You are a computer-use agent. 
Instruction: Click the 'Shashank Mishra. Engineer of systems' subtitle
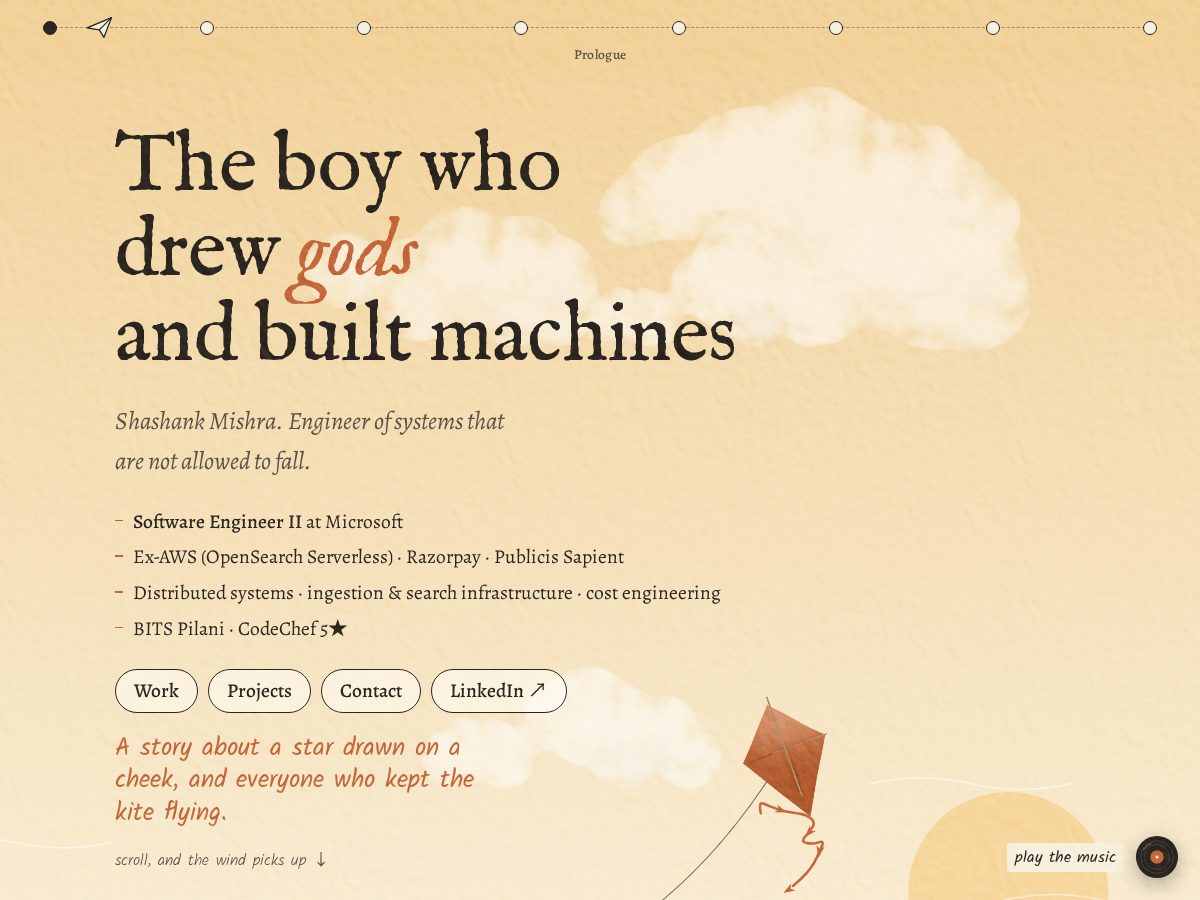(x=310, y=441)
